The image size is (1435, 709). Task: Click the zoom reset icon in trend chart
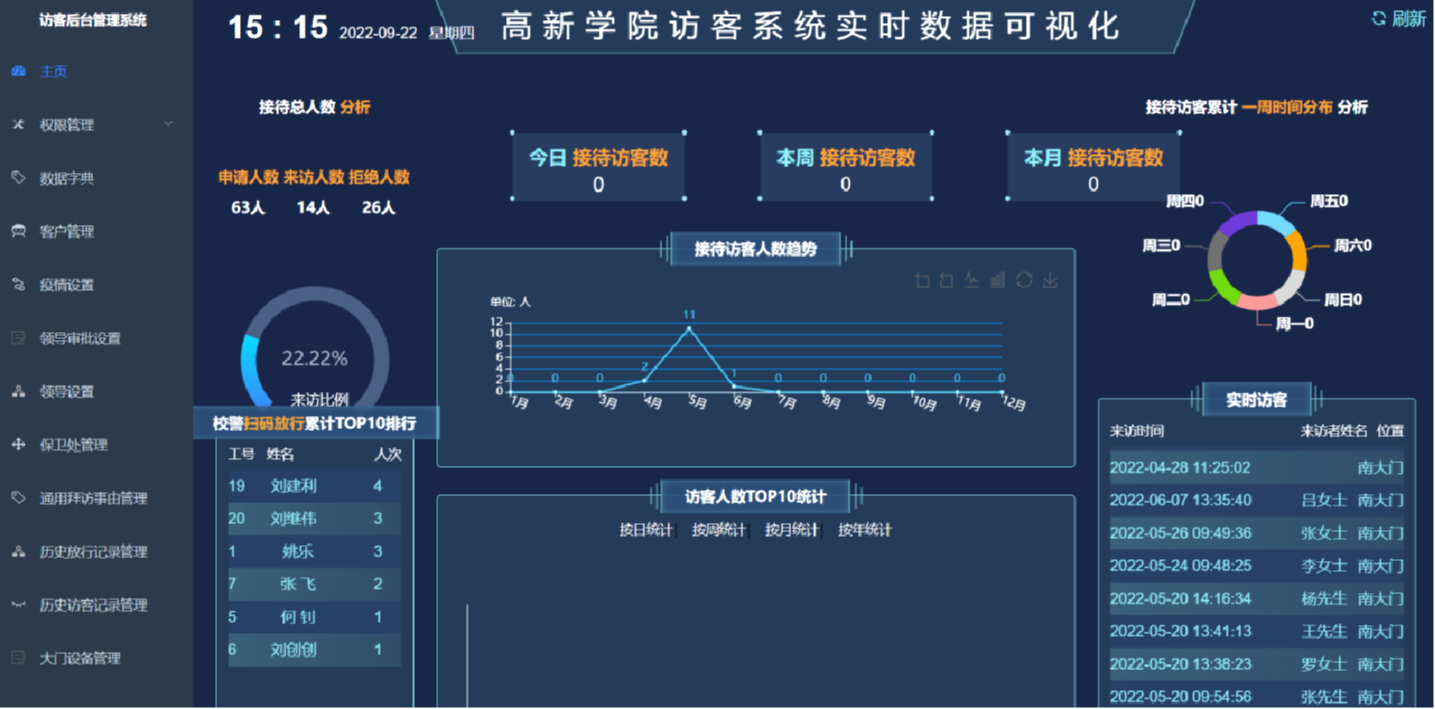[x=947, y=281]
